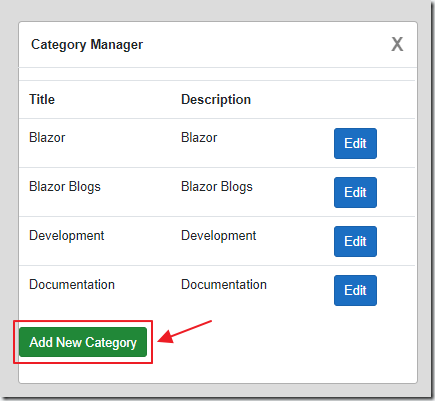This screenshot has width=435, height=401.
Task: Close the Category Manager dialog with X
Action: point(397,44)
